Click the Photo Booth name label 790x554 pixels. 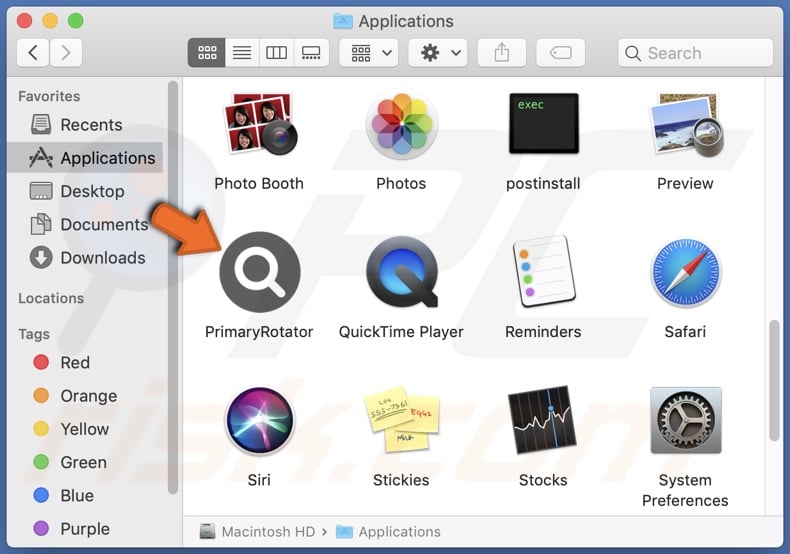click(259, 183)
